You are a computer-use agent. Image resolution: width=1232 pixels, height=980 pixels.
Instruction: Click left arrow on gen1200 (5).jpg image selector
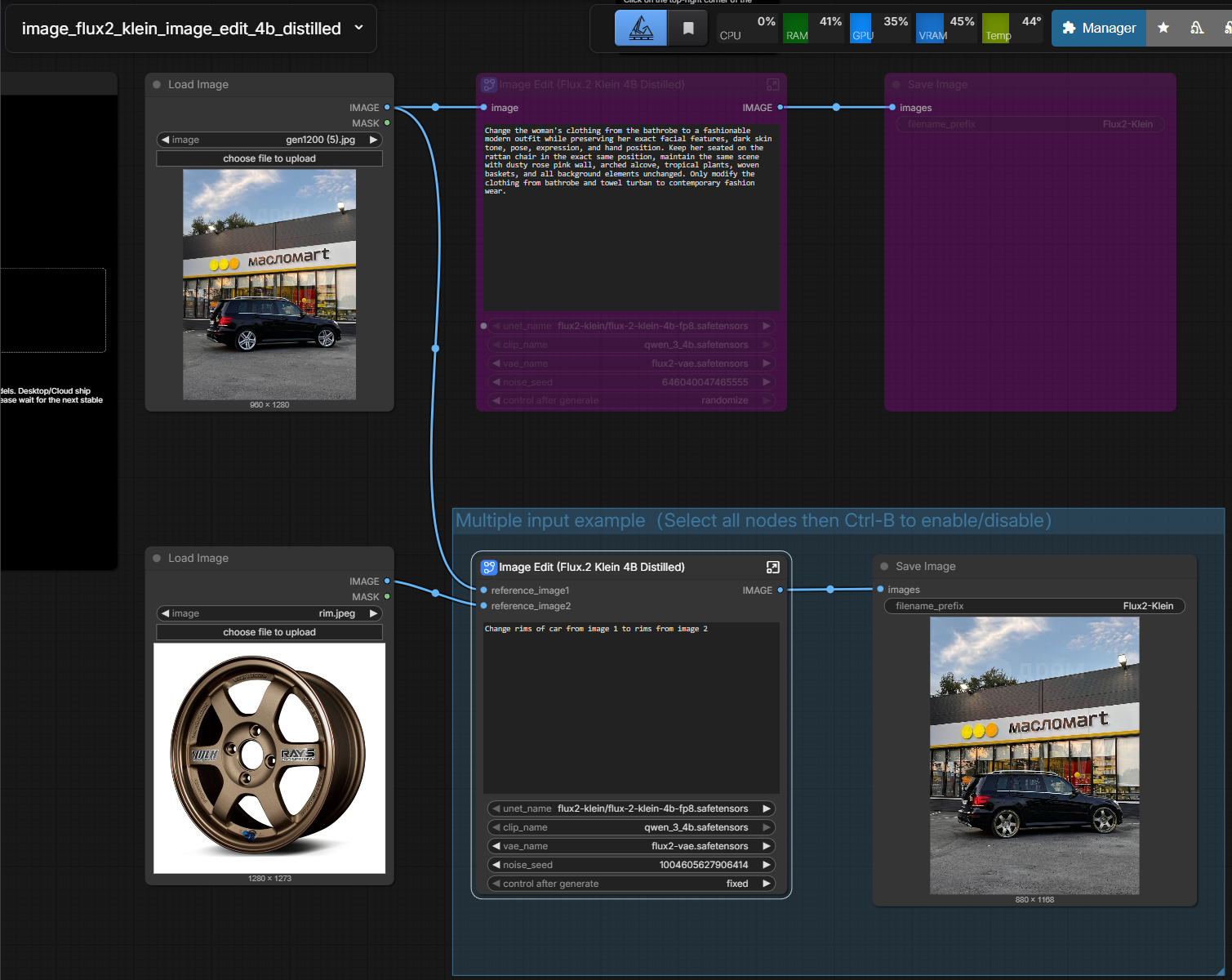coord(166,140)
